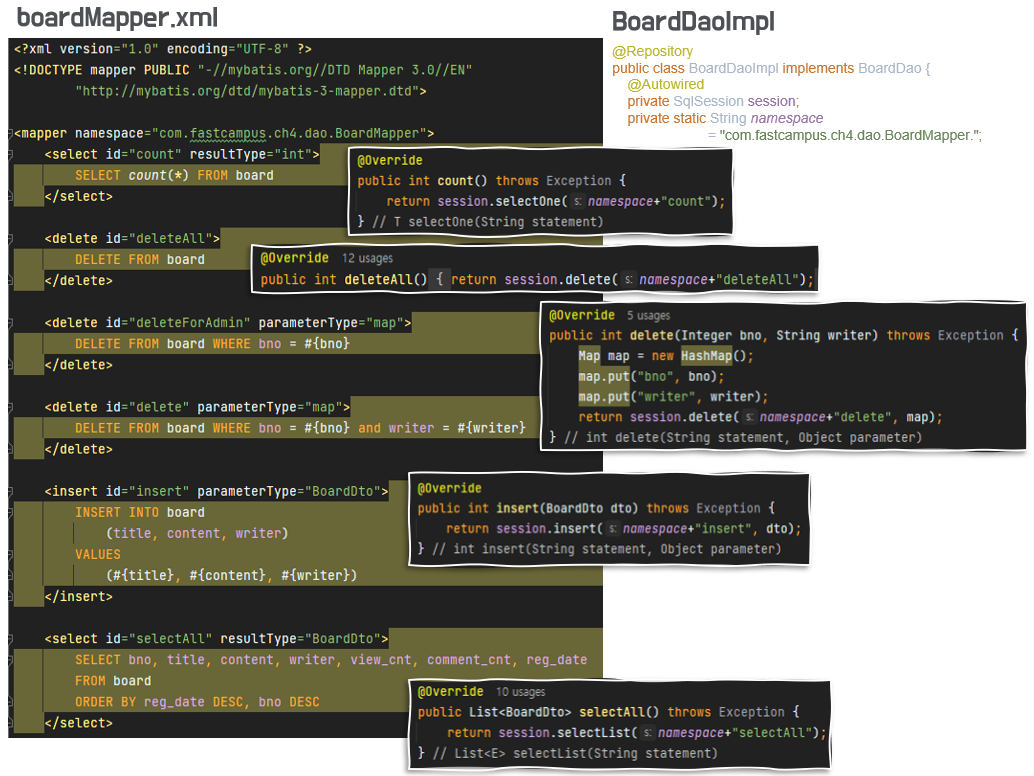Click the '// List<E> selectList(String statement)' comment

[x=575, y=754]
